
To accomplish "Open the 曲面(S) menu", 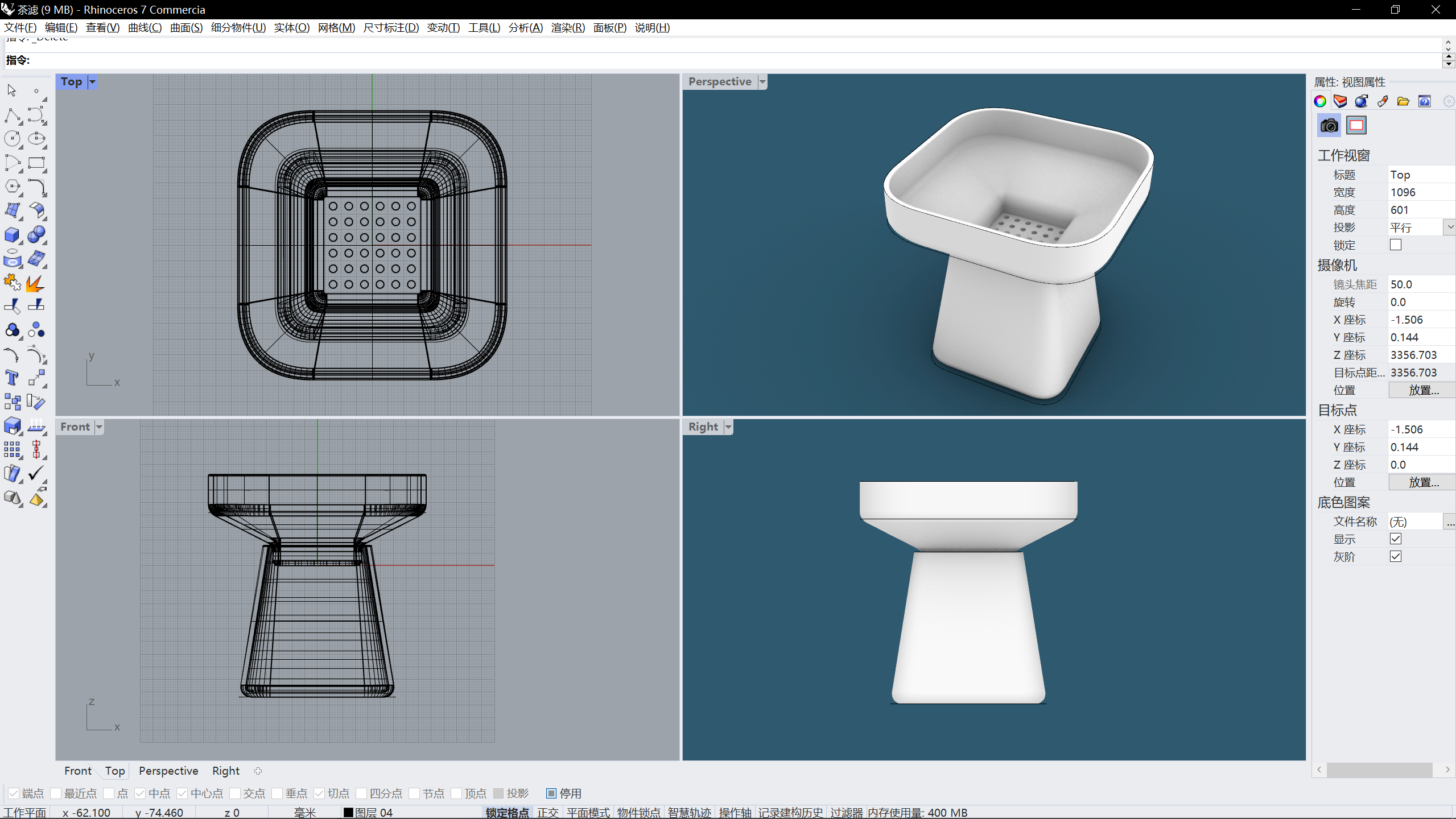I will 186,28.
